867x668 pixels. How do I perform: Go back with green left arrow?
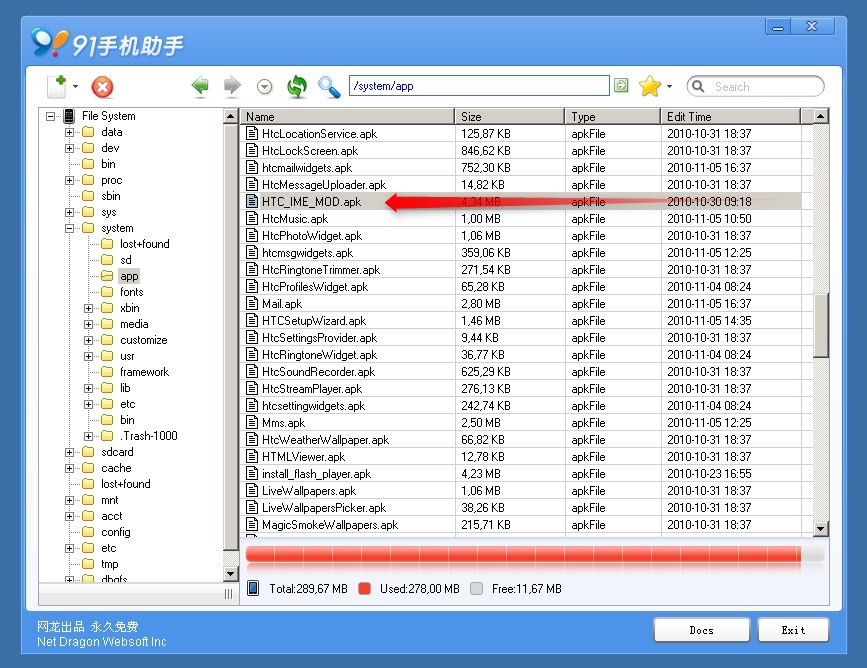200,86
